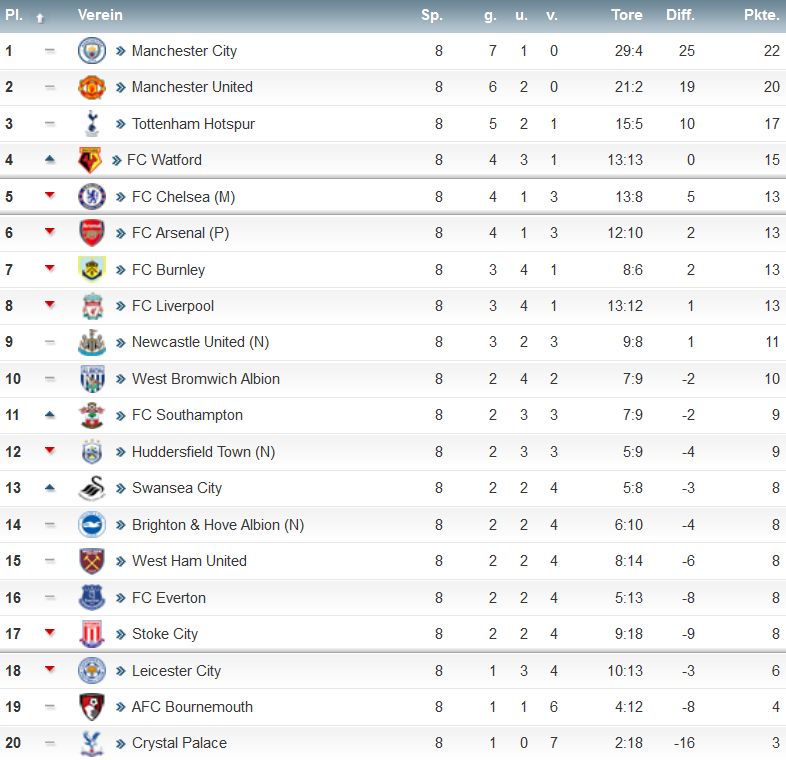Click the FC Chelsea crest icon

pos(92,197)
